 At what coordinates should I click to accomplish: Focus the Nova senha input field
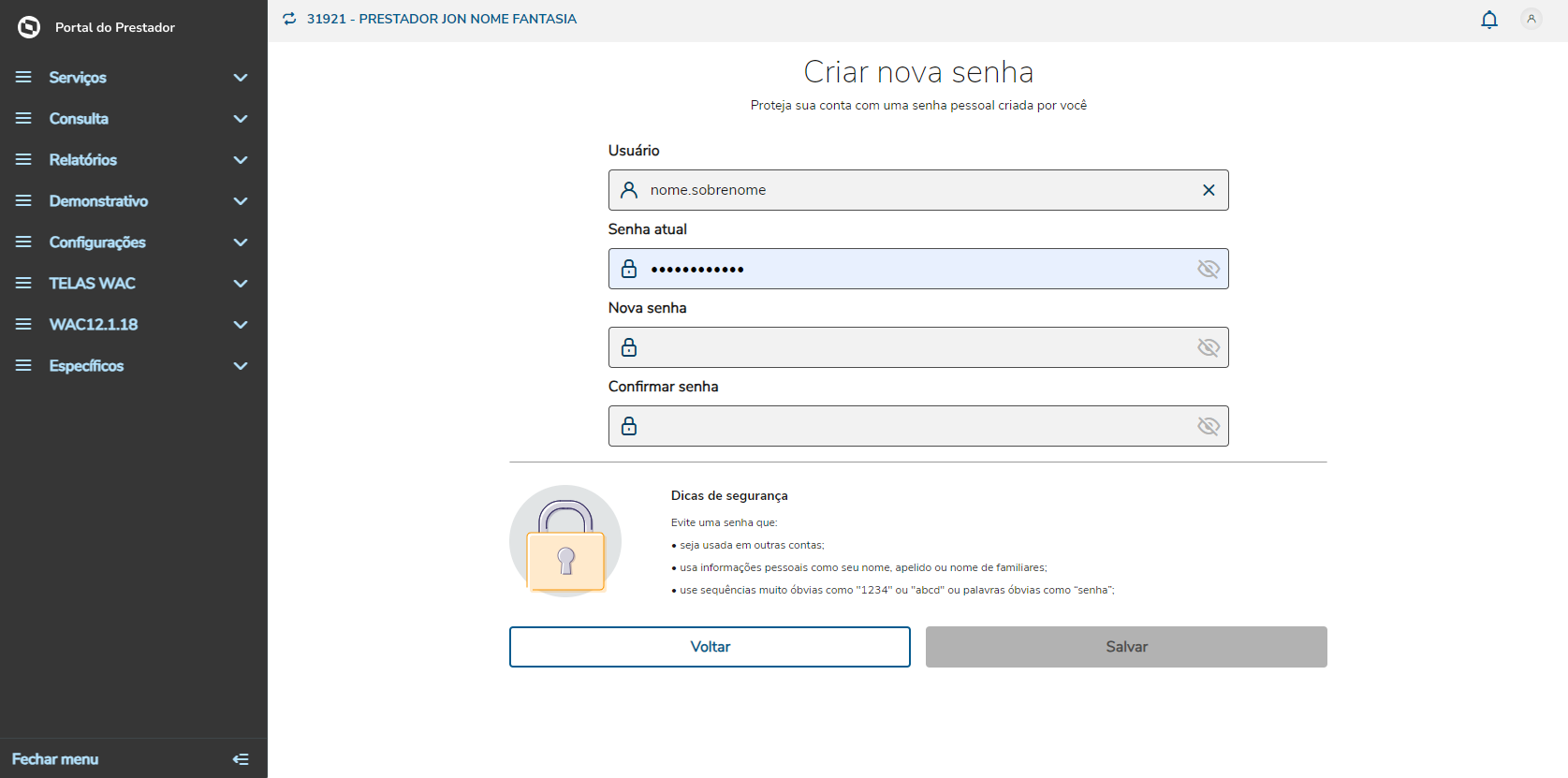tap(917, 347)
